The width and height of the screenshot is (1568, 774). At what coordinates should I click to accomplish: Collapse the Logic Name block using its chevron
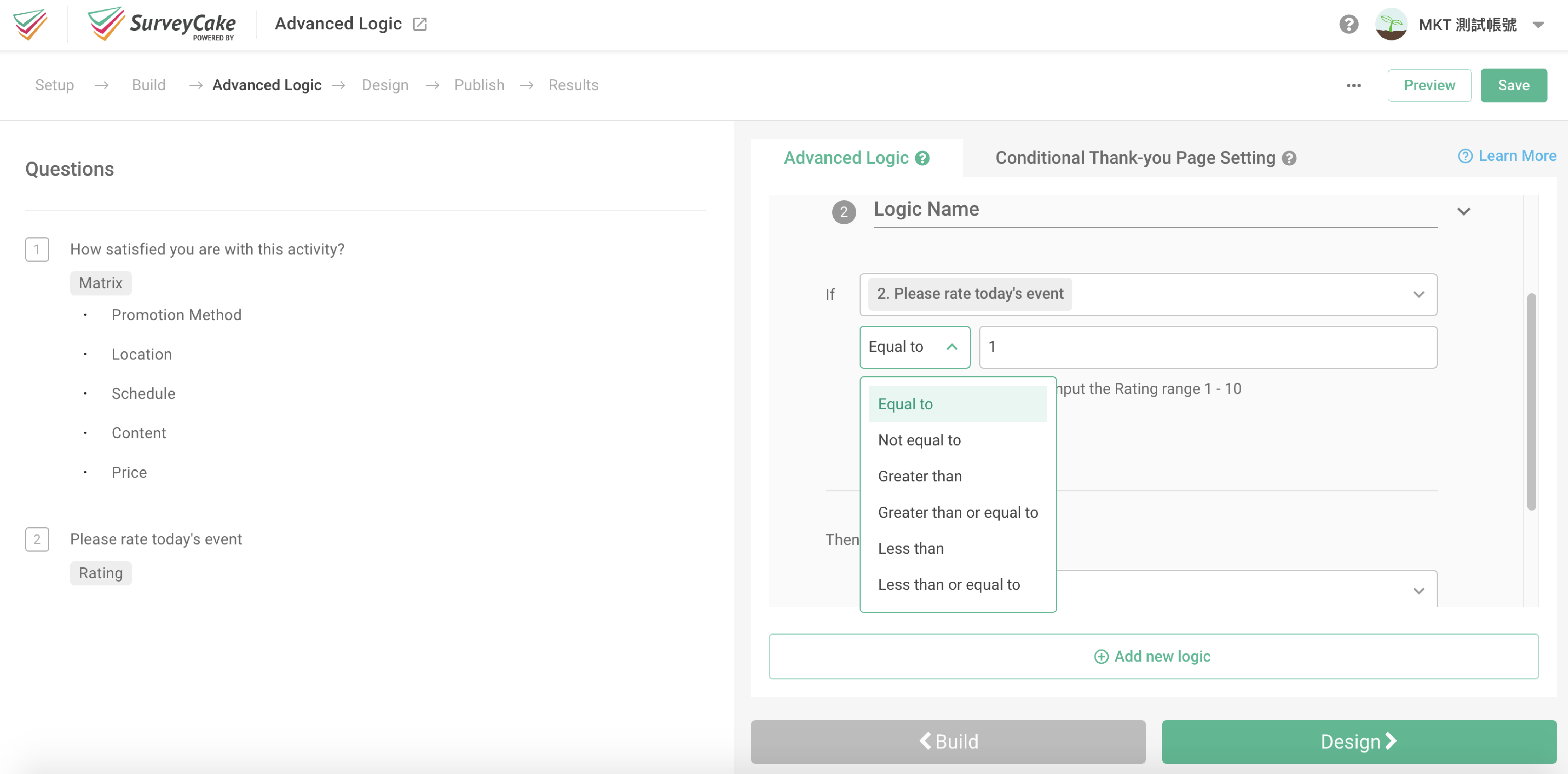pos(1464,211)
